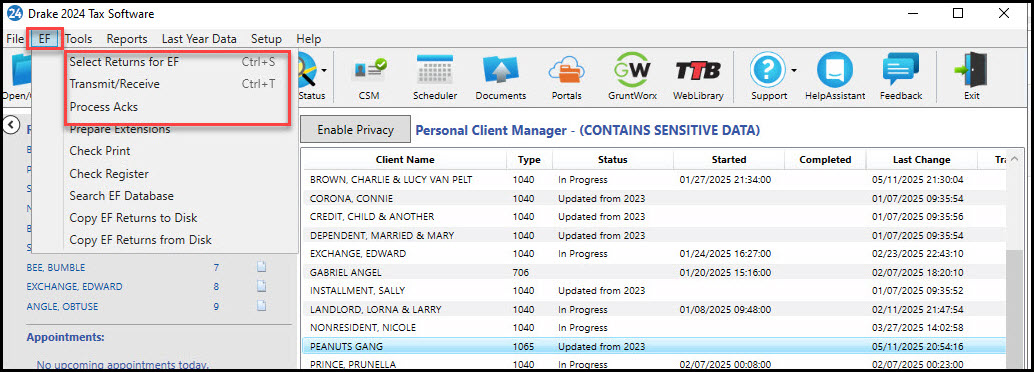Open the Setup menu

pyautogui.click(x=266, y=39)
